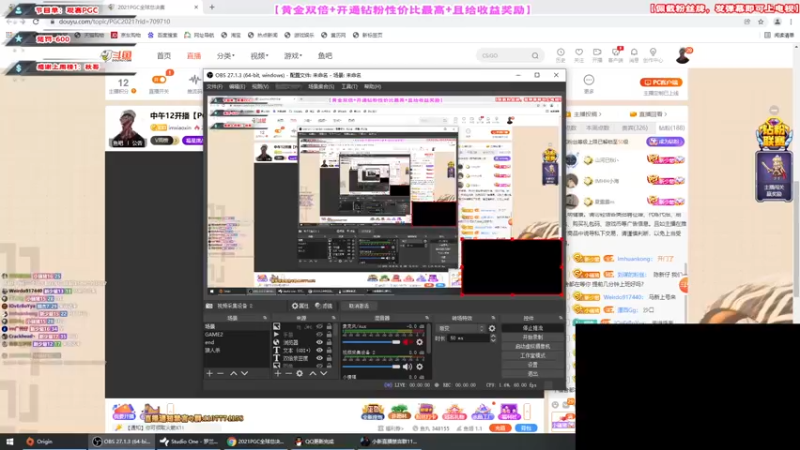Expand Douyu 分类 navigation dropdown
This screenshot has width=800, height=450.
226,56
